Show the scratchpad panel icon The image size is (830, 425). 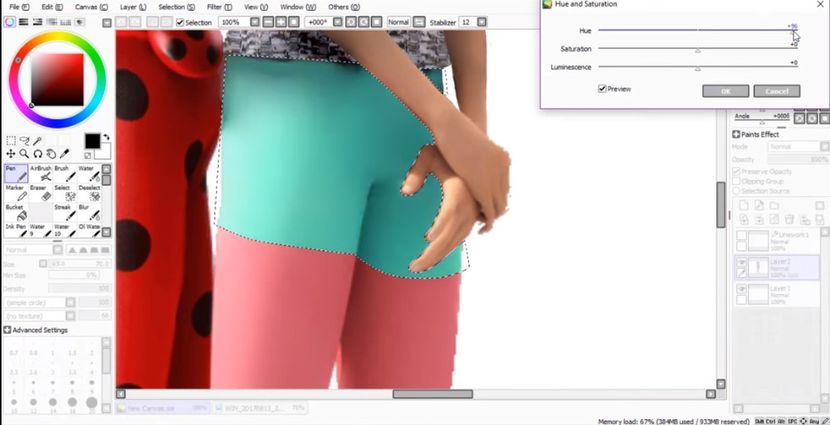tap(79, 22)
